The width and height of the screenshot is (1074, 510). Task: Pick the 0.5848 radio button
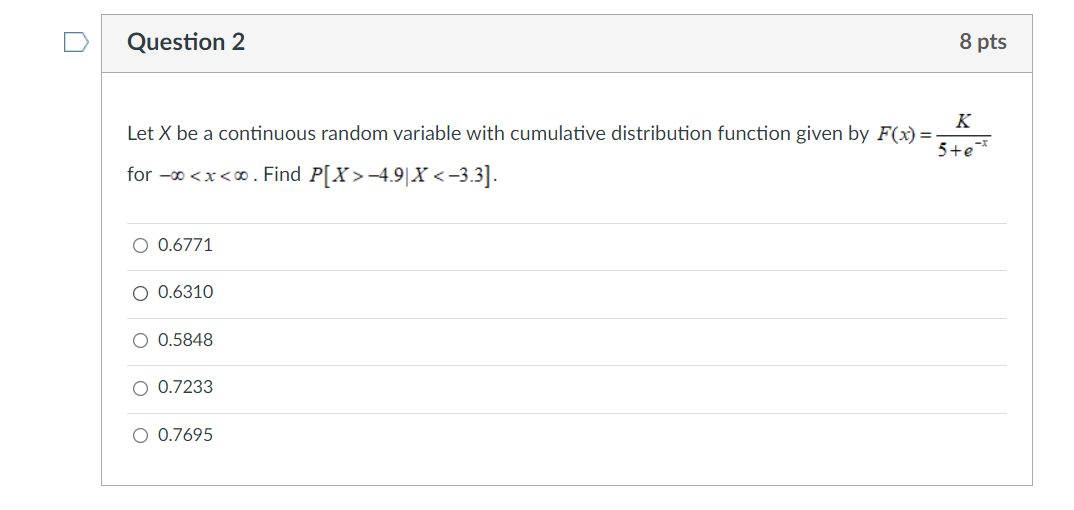point(140,341)
